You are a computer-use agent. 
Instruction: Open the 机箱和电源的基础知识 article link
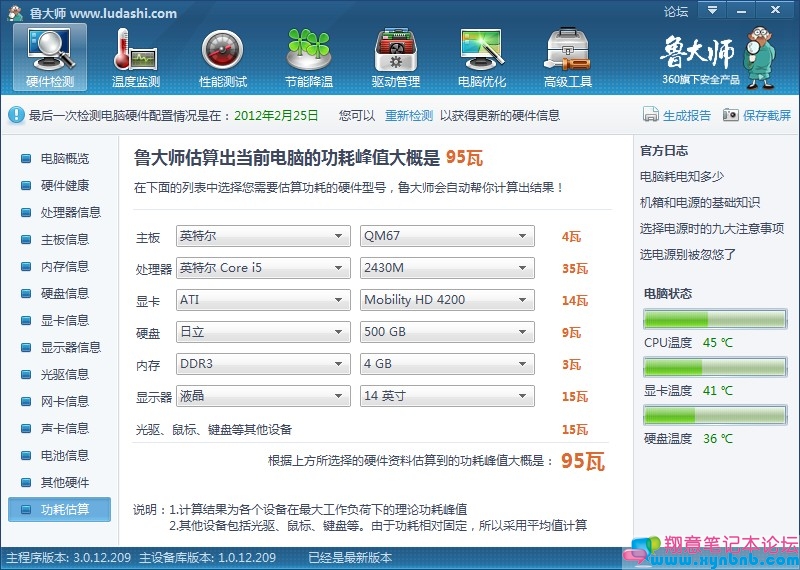click(x=700, y=203)
